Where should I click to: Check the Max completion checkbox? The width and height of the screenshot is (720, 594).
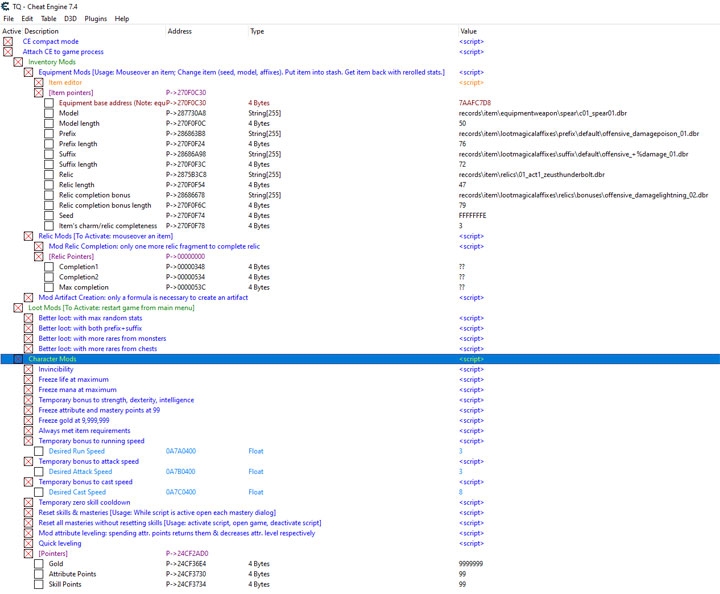coord(49,287)
